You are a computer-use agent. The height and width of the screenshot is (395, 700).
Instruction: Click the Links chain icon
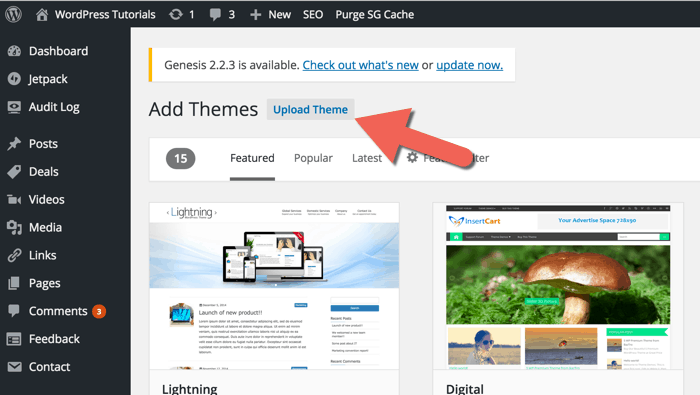[14, 255]
